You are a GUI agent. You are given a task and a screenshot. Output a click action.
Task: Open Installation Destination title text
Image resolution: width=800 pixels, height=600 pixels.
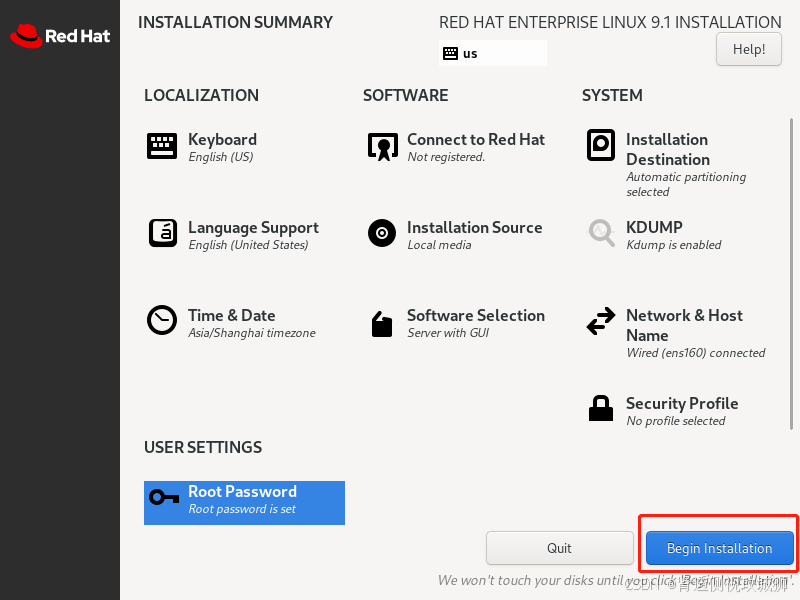coord(668,149)
